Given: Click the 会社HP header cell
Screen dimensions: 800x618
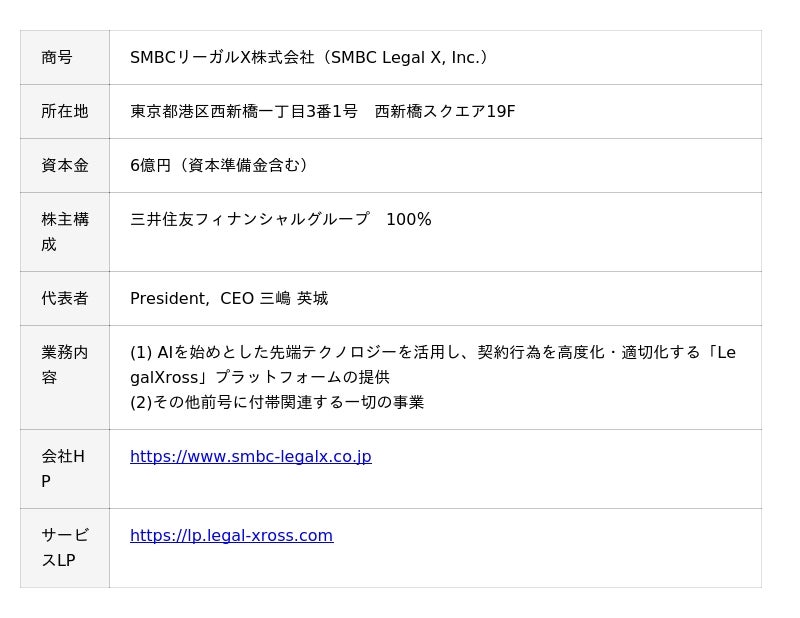Looking at the screenshot, I should click(x=63, y=469).
